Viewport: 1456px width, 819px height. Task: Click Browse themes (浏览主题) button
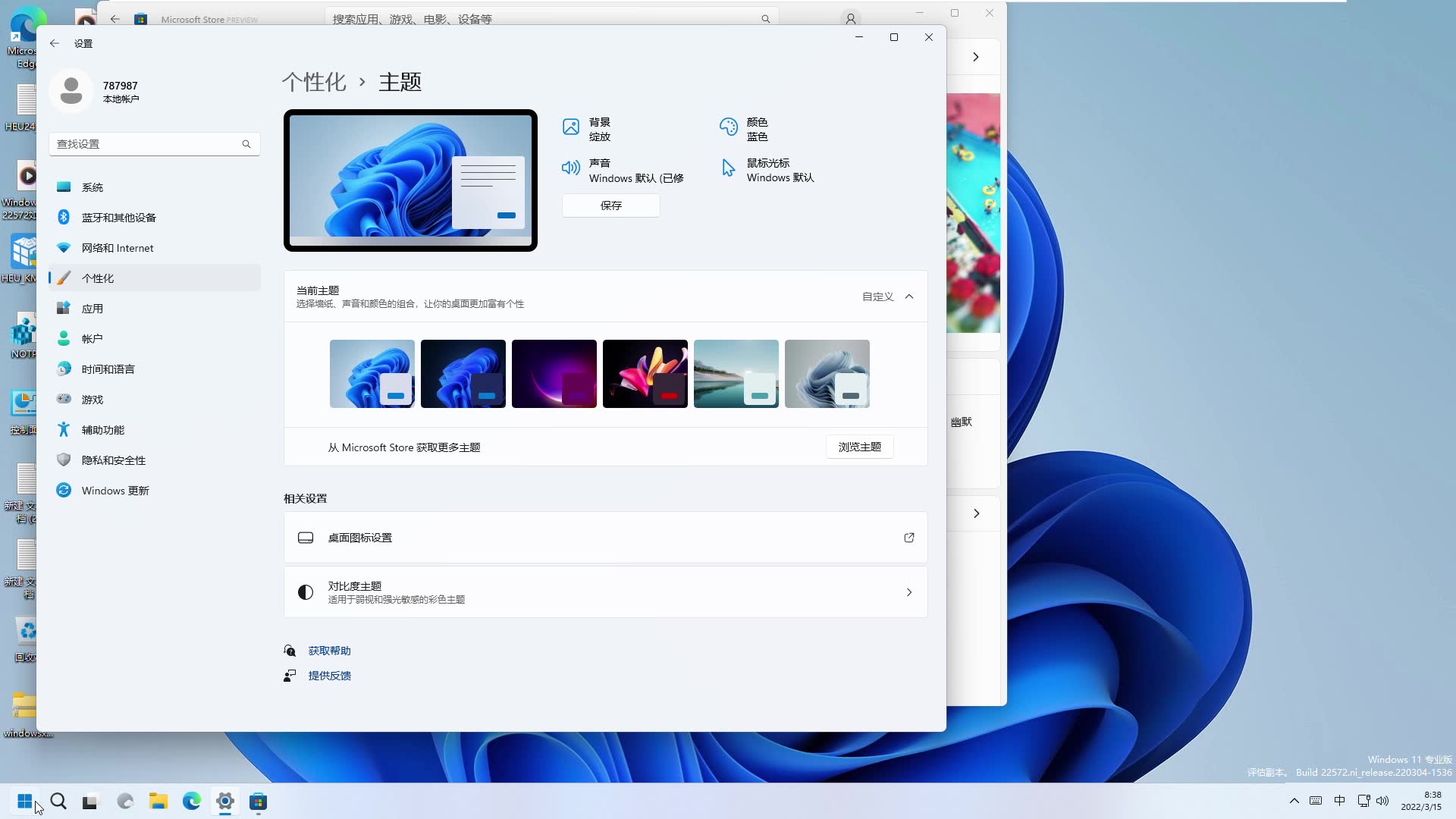pos(859,447)
